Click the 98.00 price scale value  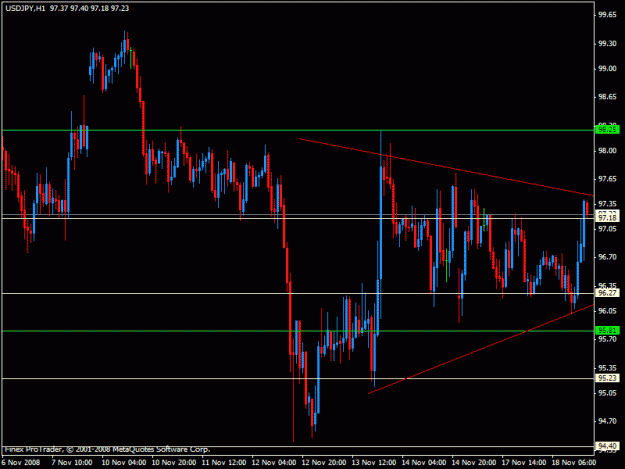pyautogui.click(x=607, y=151)
